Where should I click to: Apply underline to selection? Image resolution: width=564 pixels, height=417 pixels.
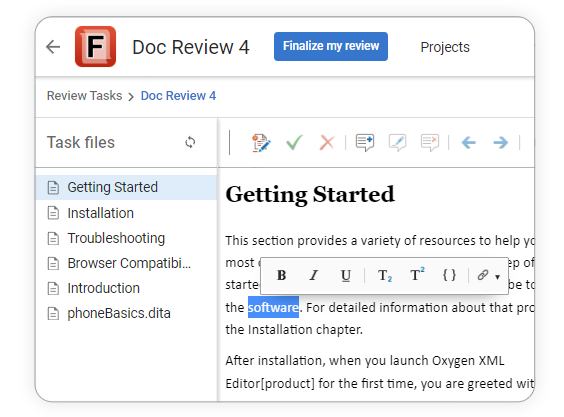coord(346,276)
